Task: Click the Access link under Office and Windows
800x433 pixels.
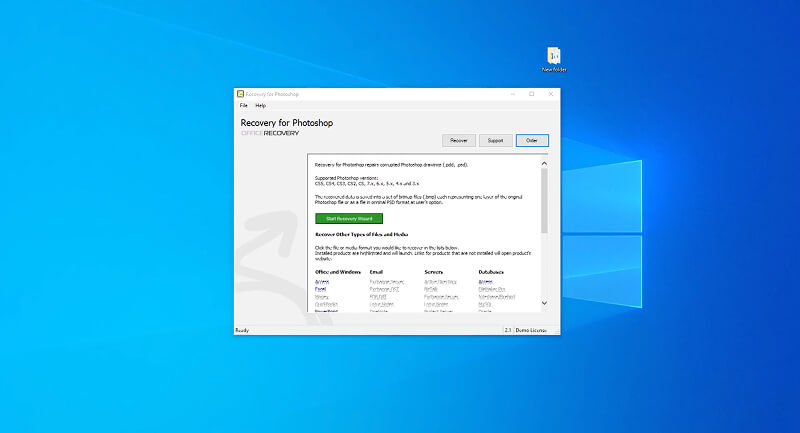Action: pyautogui.click(x=321, y=281)
